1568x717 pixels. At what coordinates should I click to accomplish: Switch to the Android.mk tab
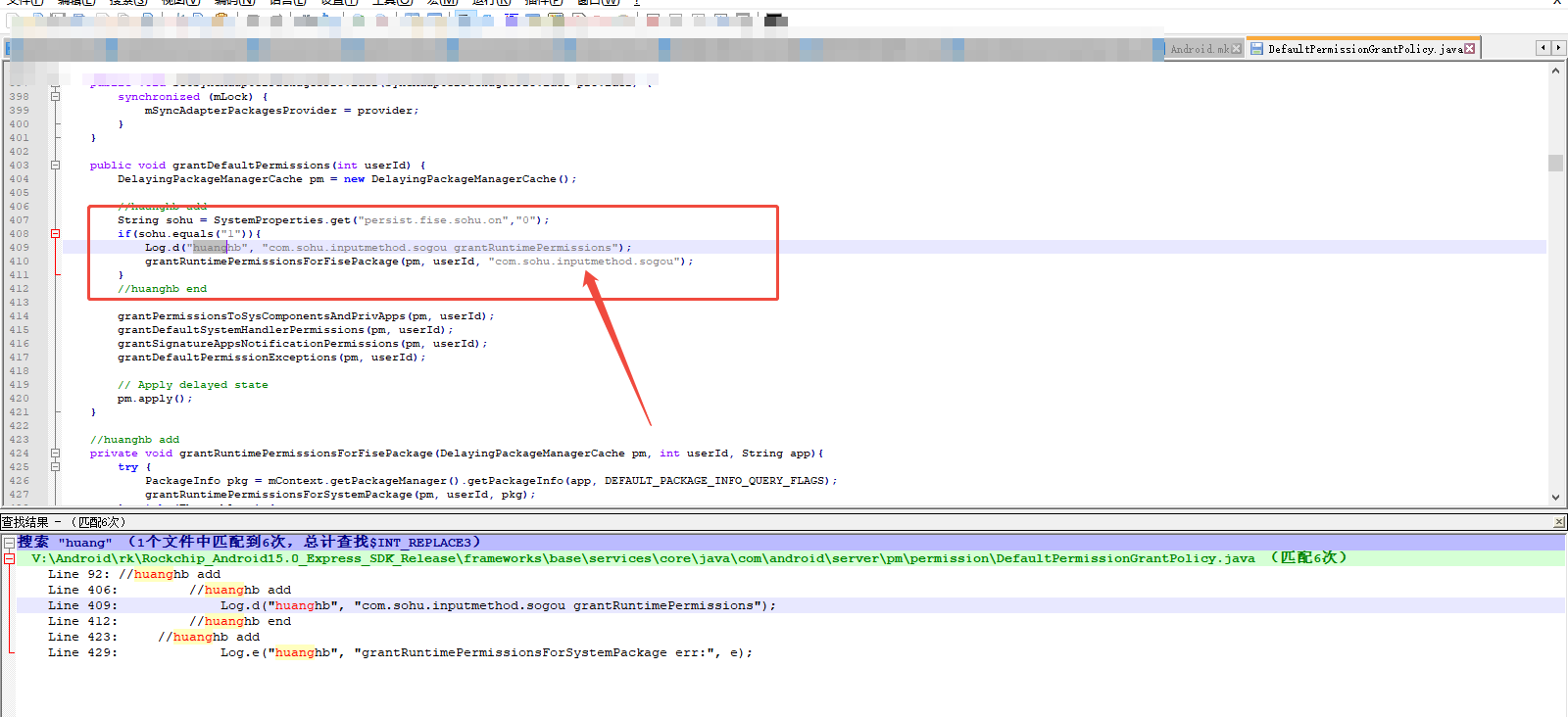click(x=1200, y=49)
